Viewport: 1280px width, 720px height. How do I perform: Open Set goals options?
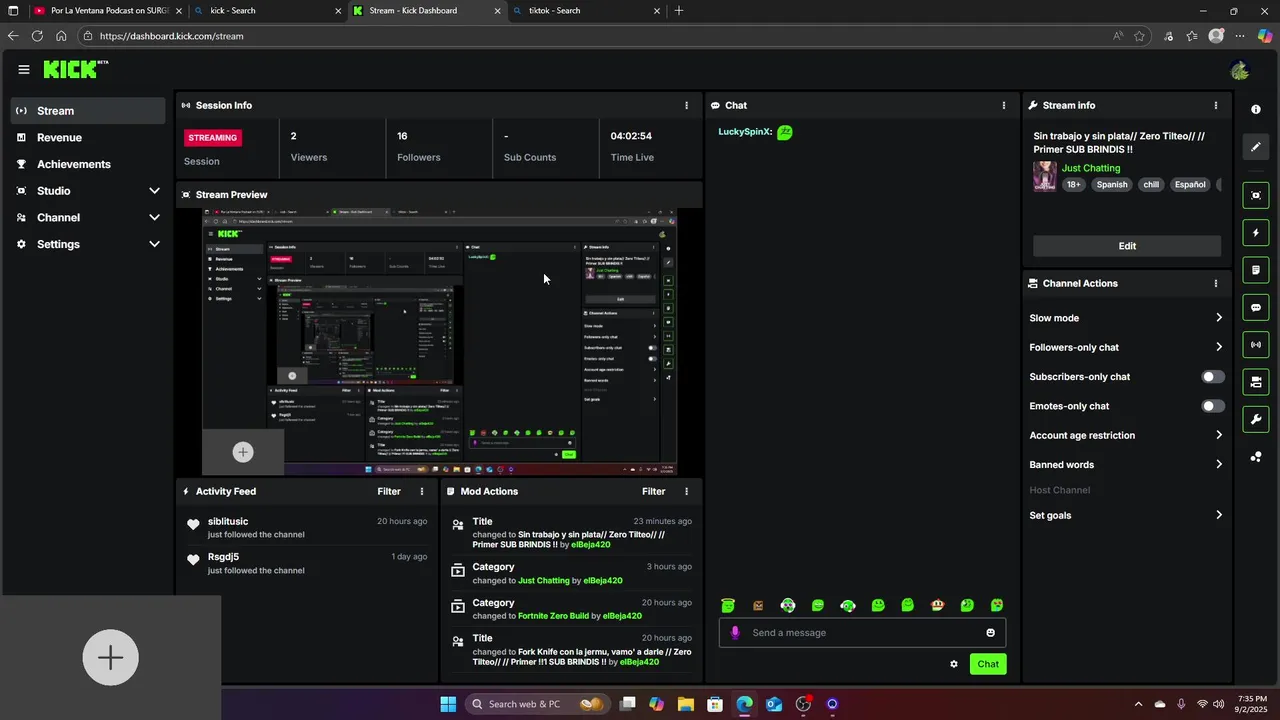point(1126,515)
